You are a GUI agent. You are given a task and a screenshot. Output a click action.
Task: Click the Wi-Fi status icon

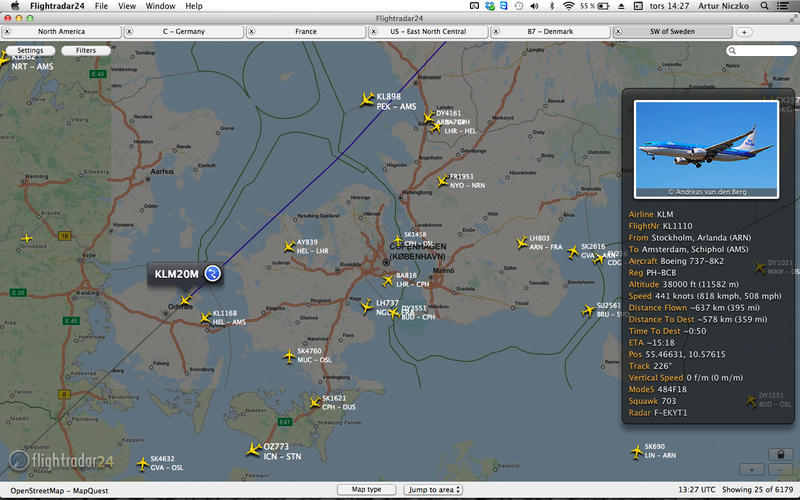[x=568, y=6]
